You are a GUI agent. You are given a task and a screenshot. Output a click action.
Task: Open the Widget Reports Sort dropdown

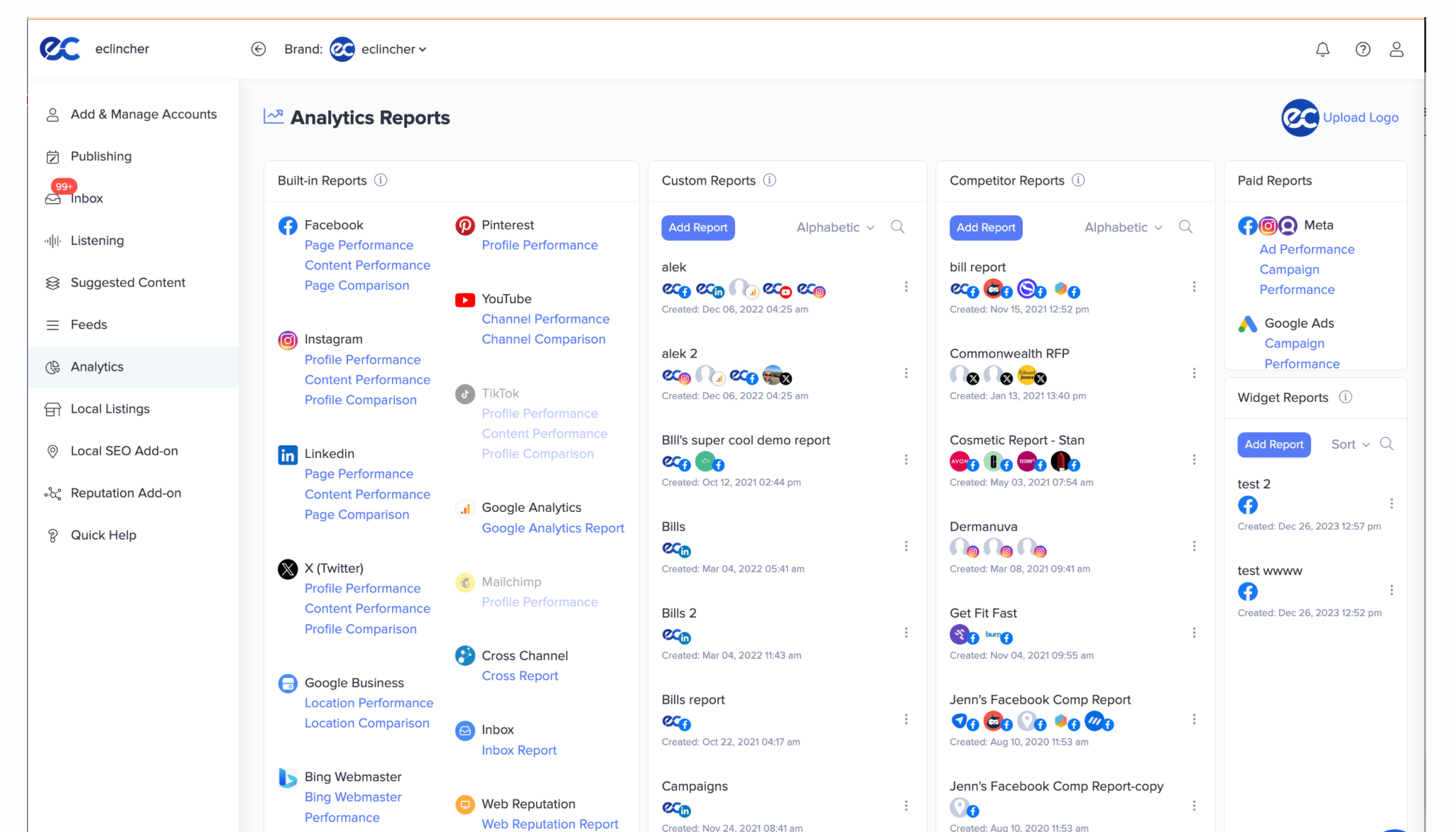1349,444
